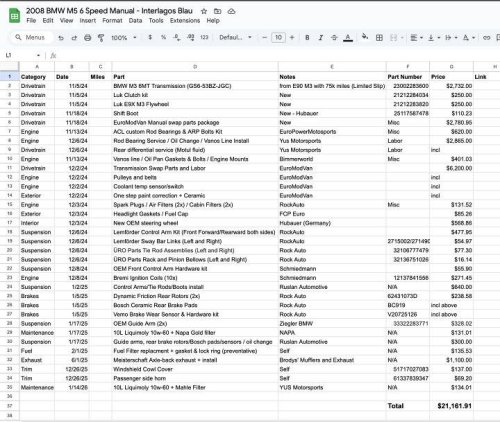Open the File menu
Screen dimensions: 500x422
pyautogui.click(x=31, y=21)
